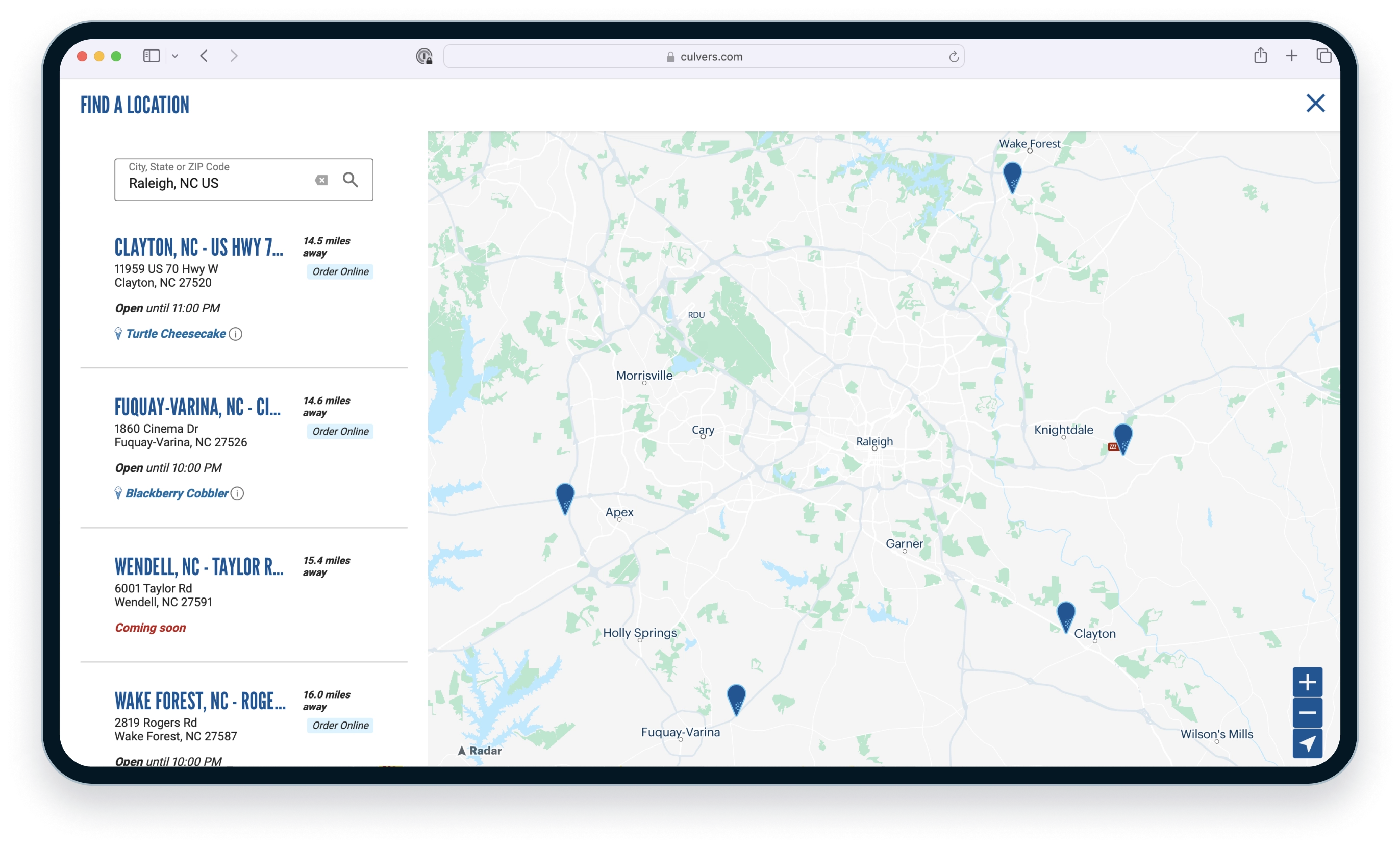The height and width of the screenshot is (847, 1400).
Task: Order Online from Clayton location
Action: (340, 271)
